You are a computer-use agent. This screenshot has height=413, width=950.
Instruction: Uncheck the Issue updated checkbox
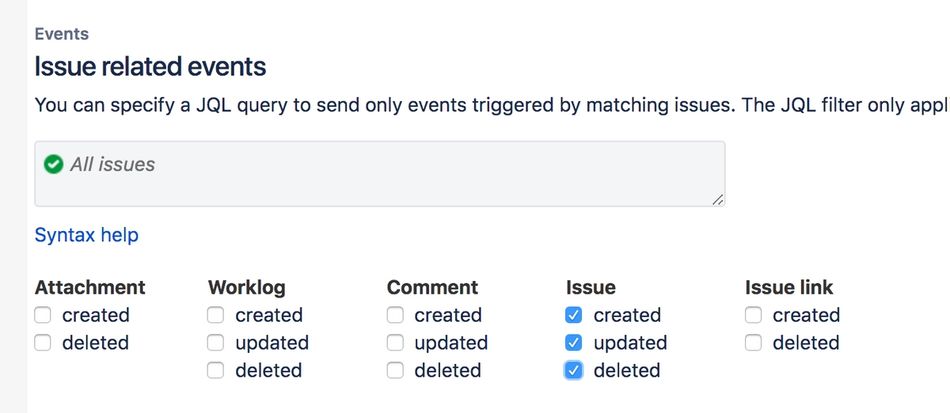(574, 343)
